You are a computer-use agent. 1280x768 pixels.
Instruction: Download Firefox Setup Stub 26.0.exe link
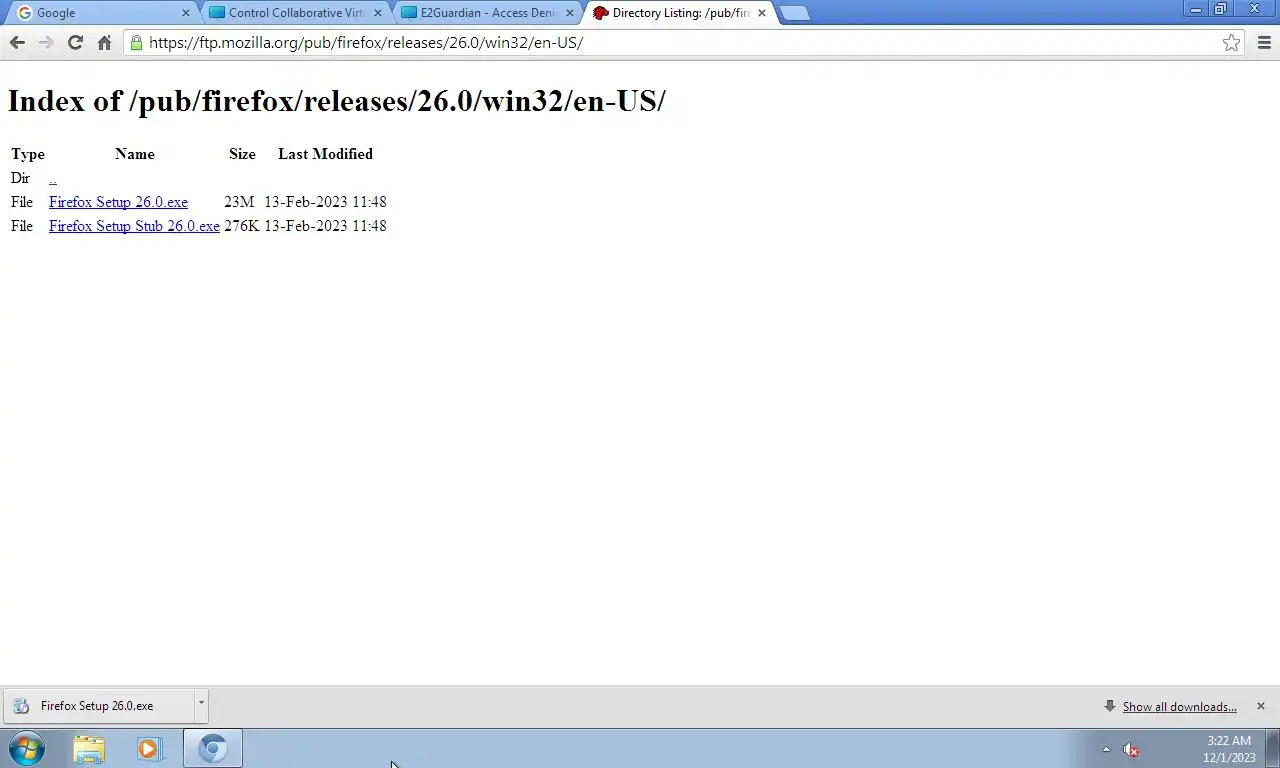[x=134, y=226]
